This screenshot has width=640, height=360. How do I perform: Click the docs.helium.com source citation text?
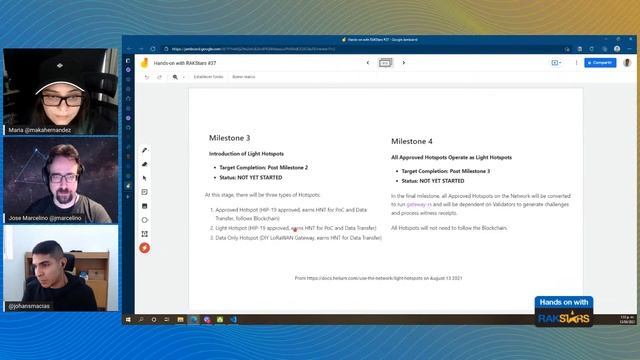[378, 278]
